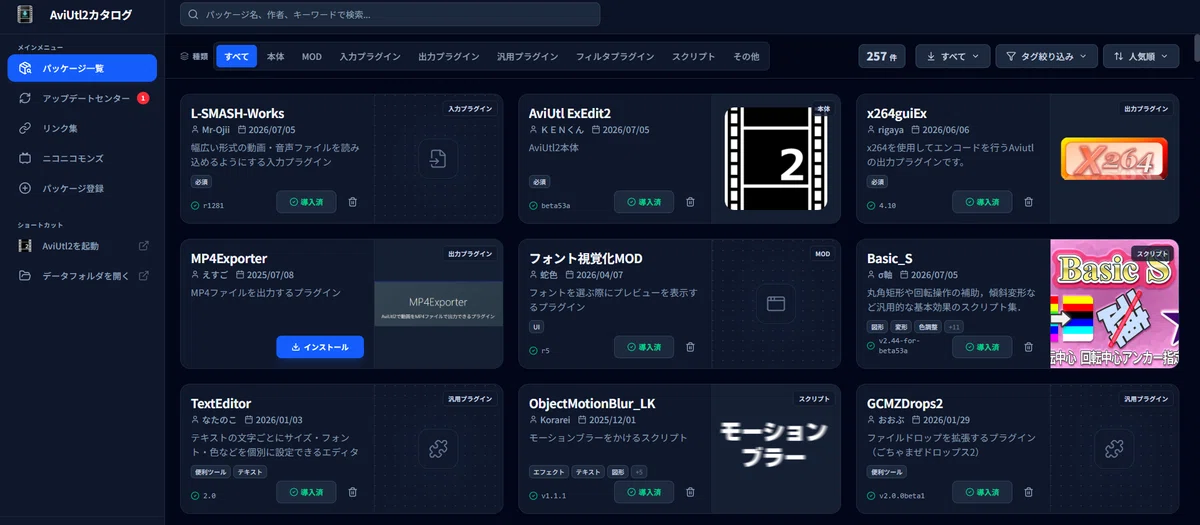The width and height of the screenshot is (1200, 525).
Task: Click the L-SMASH-Works import placeholder icon
Action: (x=437, y=157)
